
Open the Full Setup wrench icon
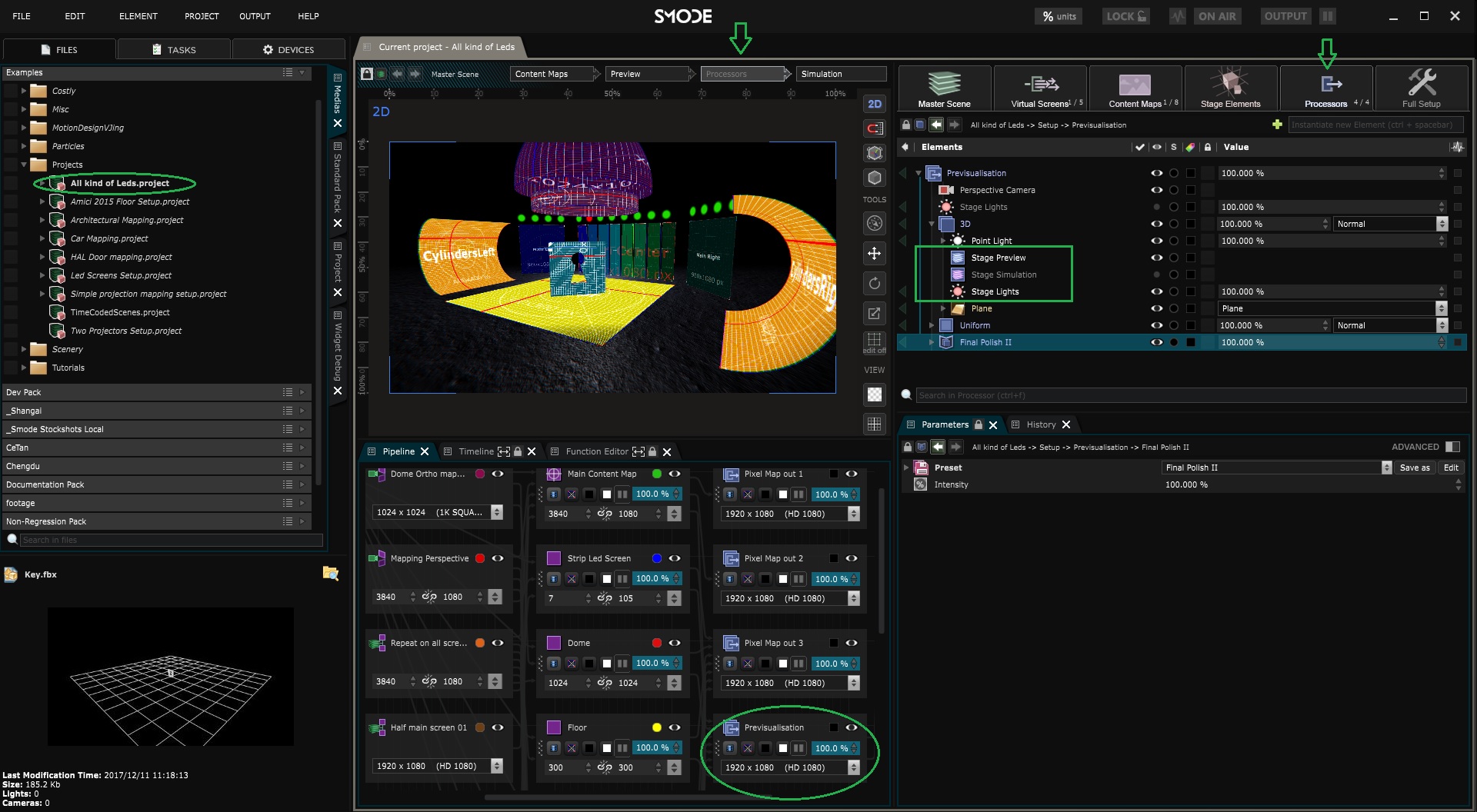pyautogui.click(x=1422, y=82)
